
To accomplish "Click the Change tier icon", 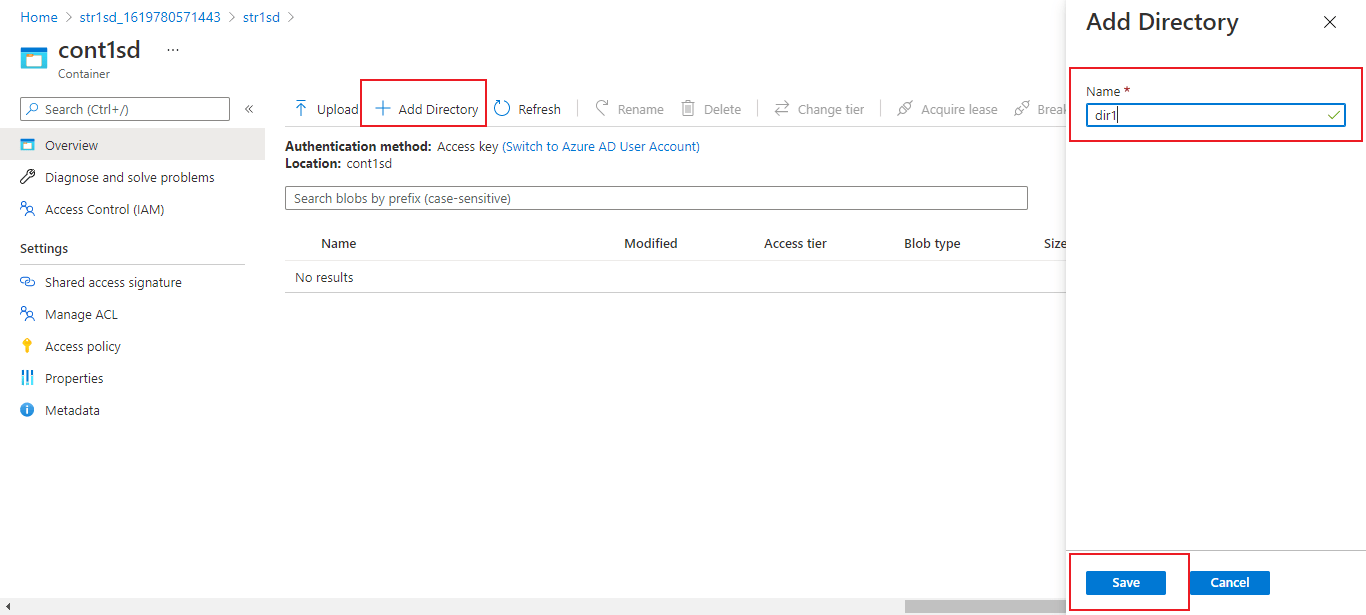I will (781, 108).
